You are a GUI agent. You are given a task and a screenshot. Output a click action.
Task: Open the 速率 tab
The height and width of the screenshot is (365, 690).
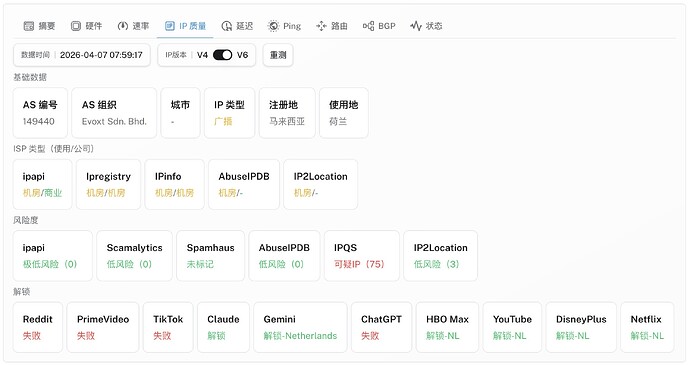[133, 26]
